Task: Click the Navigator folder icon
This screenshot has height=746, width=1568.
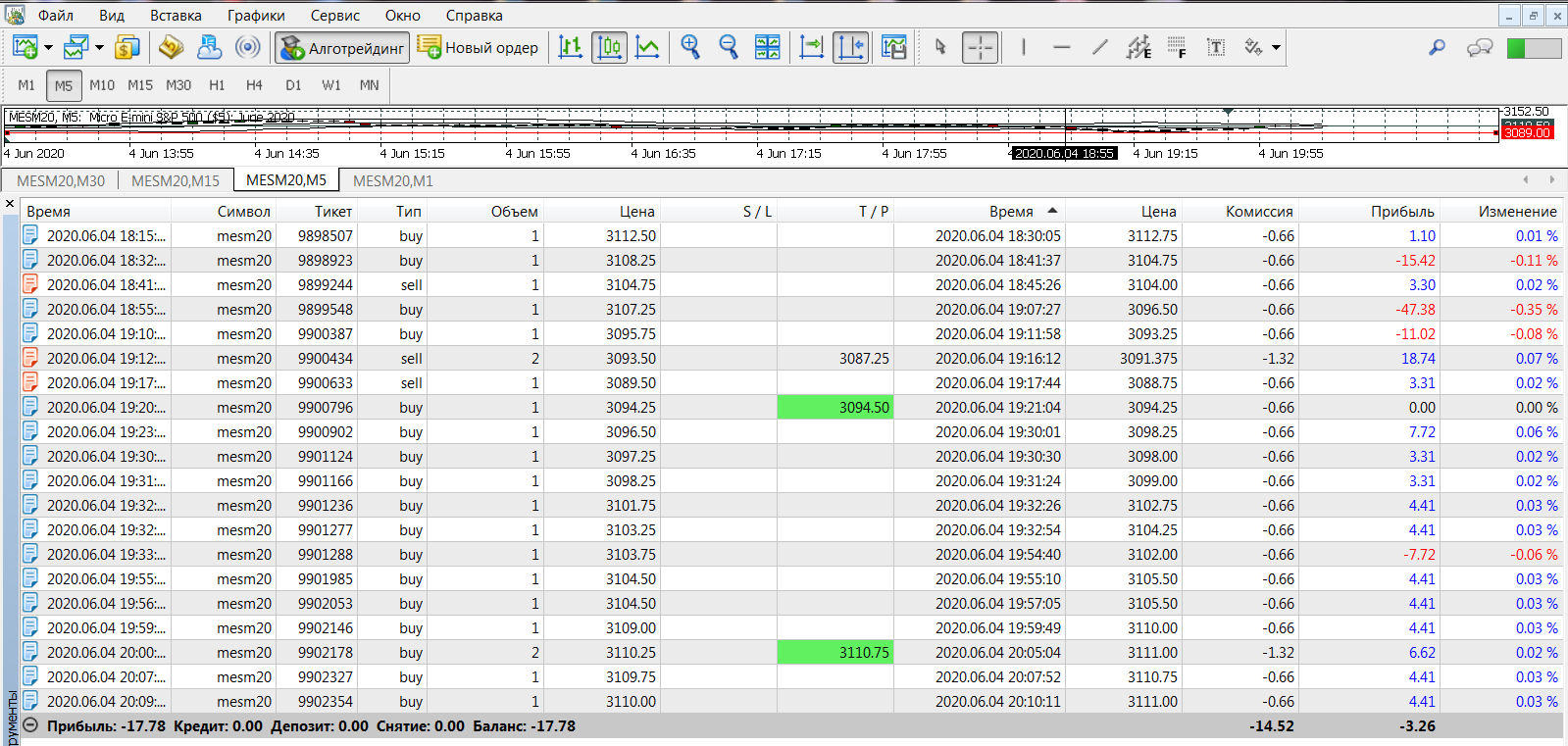Action: (171, 47)
